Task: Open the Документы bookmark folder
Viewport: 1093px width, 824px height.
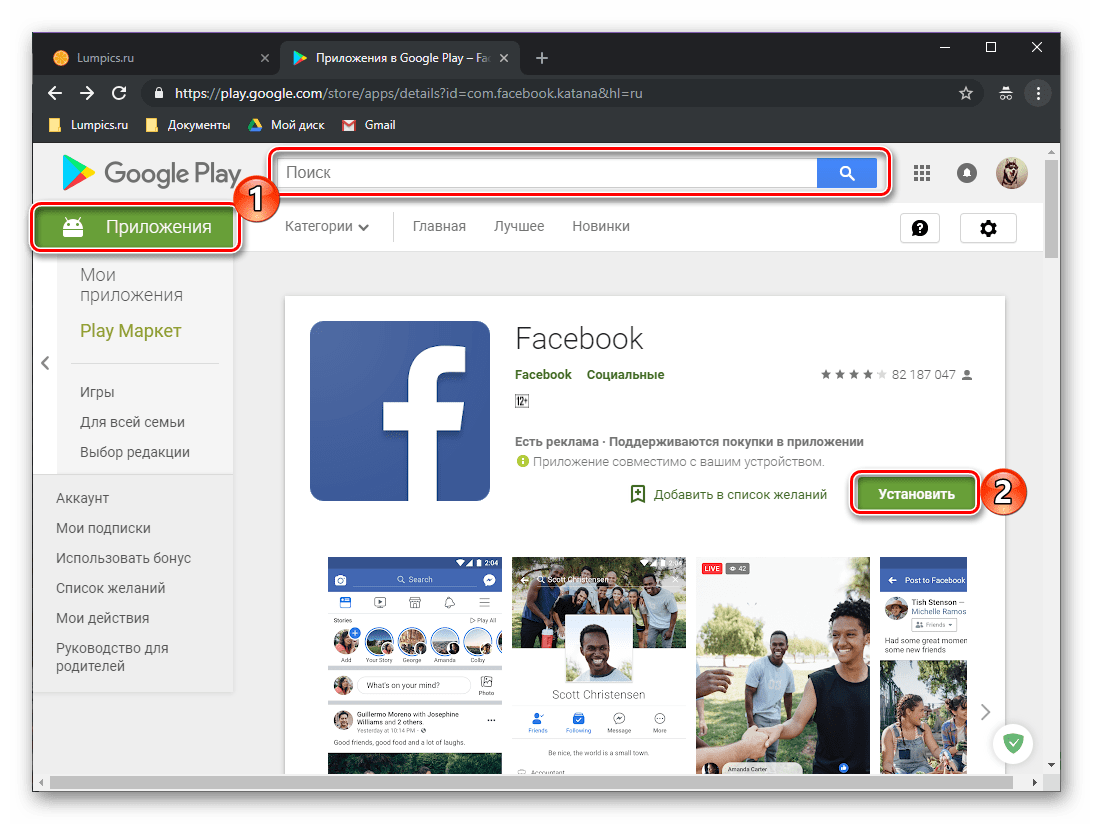Action: pyautogui.click(x=188, y=125)
